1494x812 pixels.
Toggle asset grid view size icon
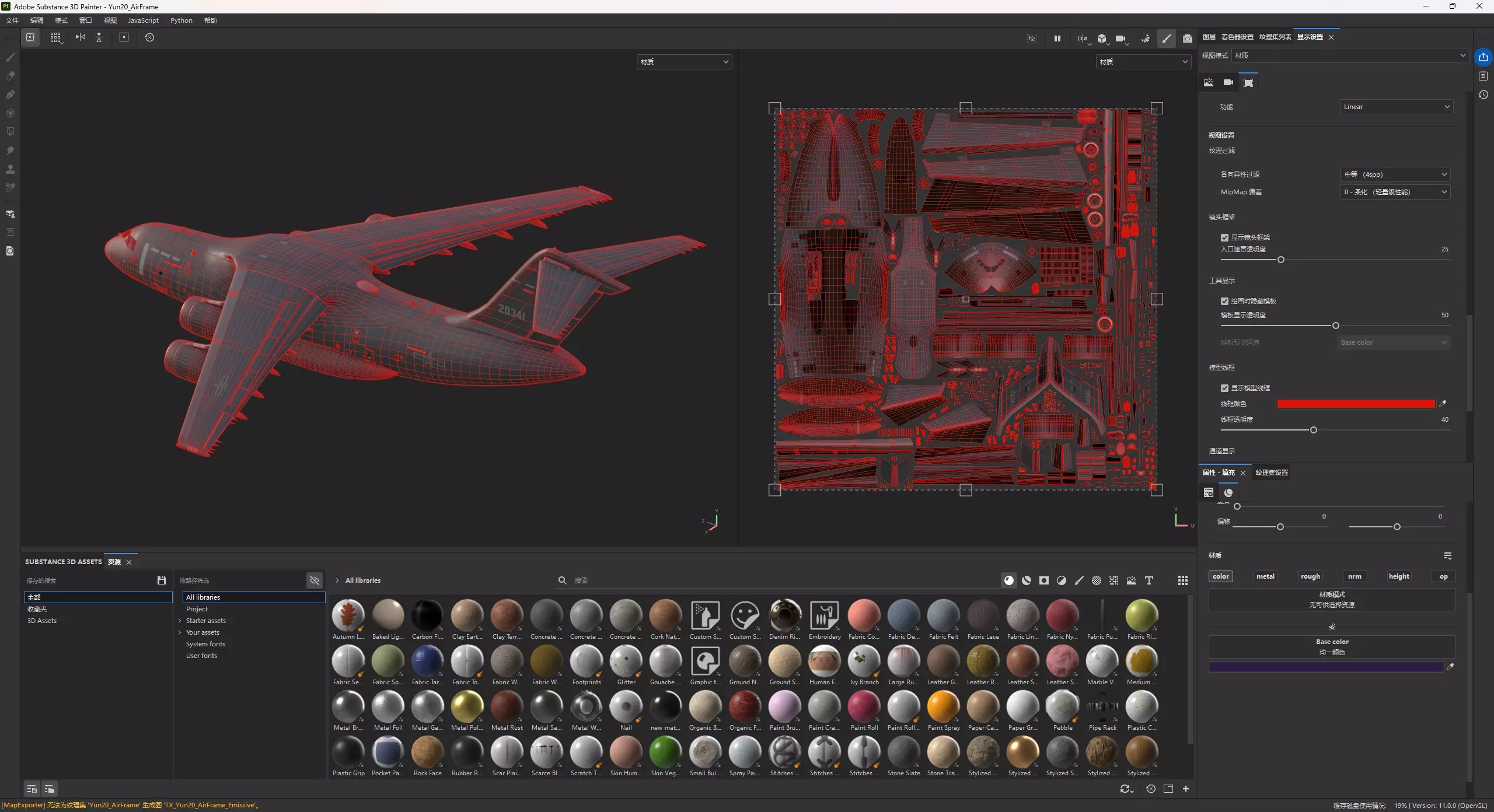click(x=1182, y=580)
